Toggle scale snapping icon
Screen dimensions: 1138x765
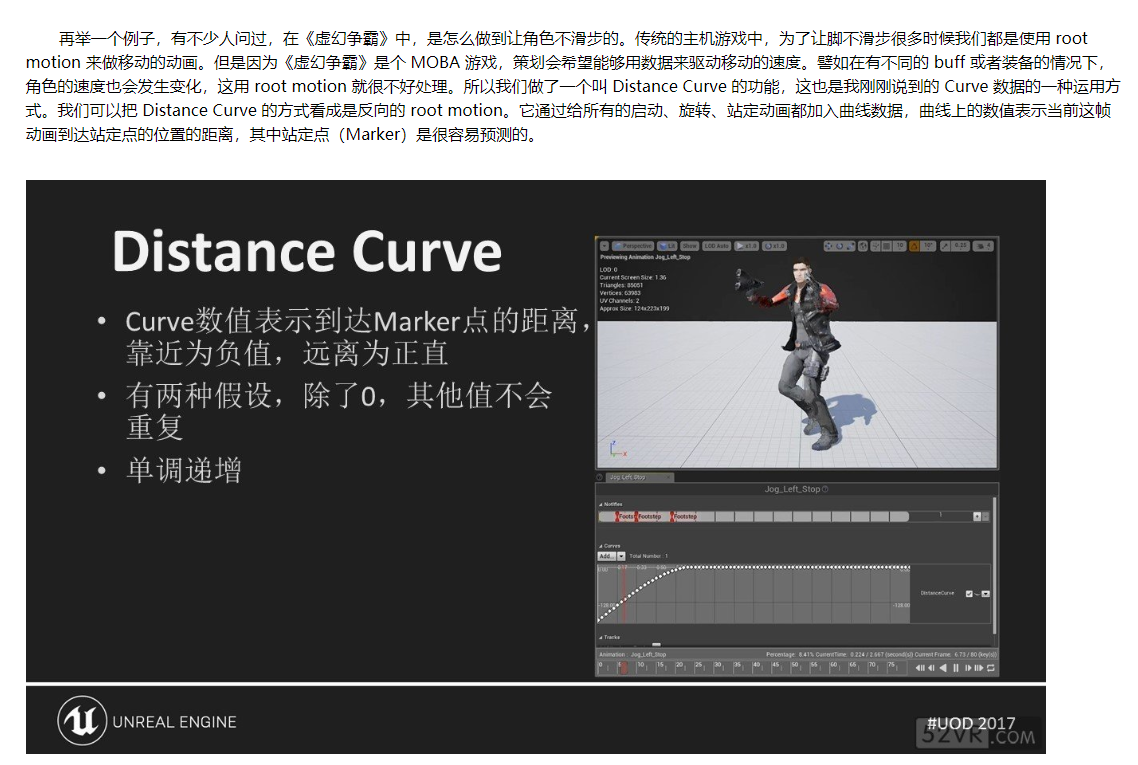pyautogui.click(x=945, y=246)
